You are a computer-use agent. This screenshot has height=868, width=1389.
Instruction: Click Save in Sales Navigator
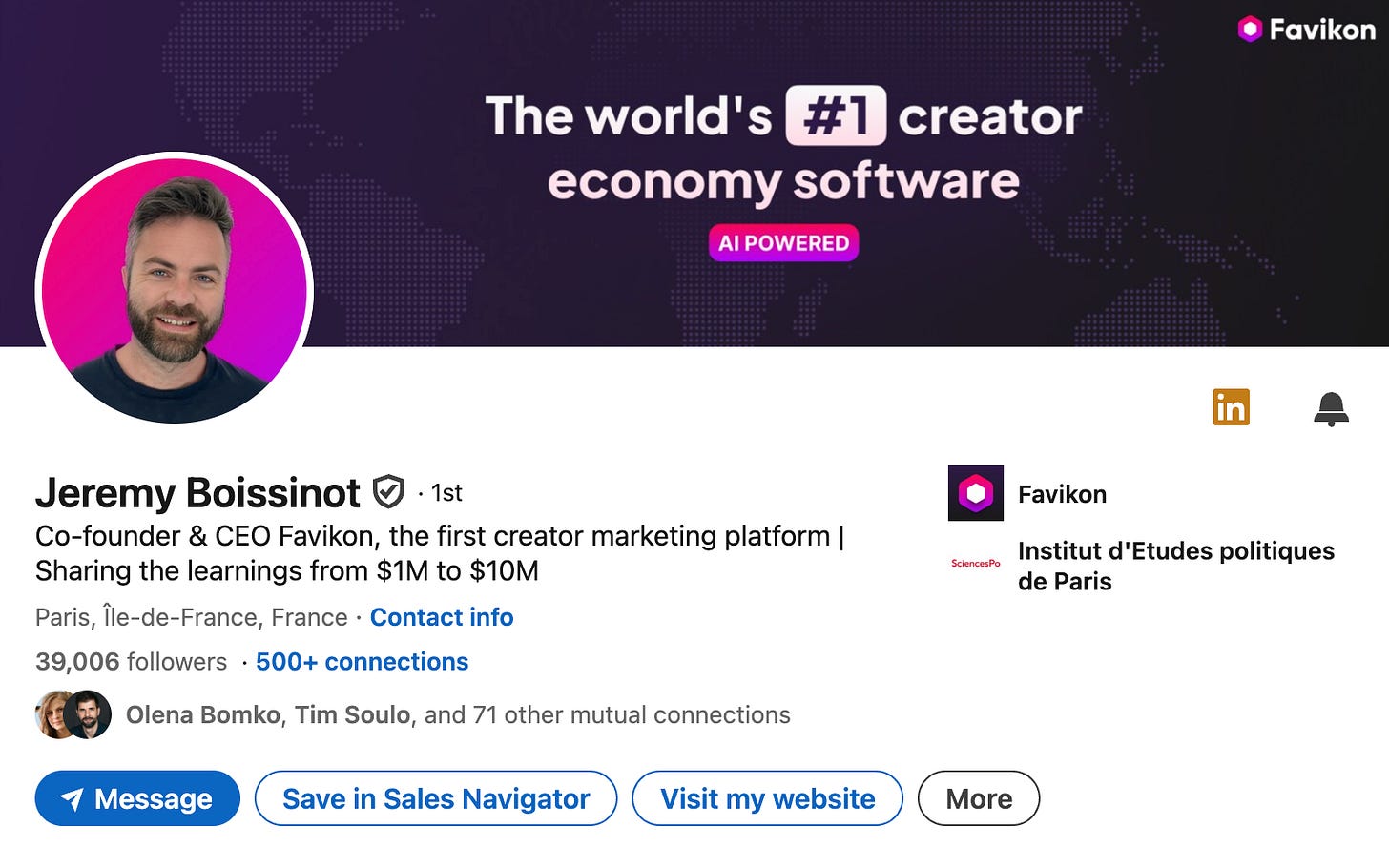[436, 798]
